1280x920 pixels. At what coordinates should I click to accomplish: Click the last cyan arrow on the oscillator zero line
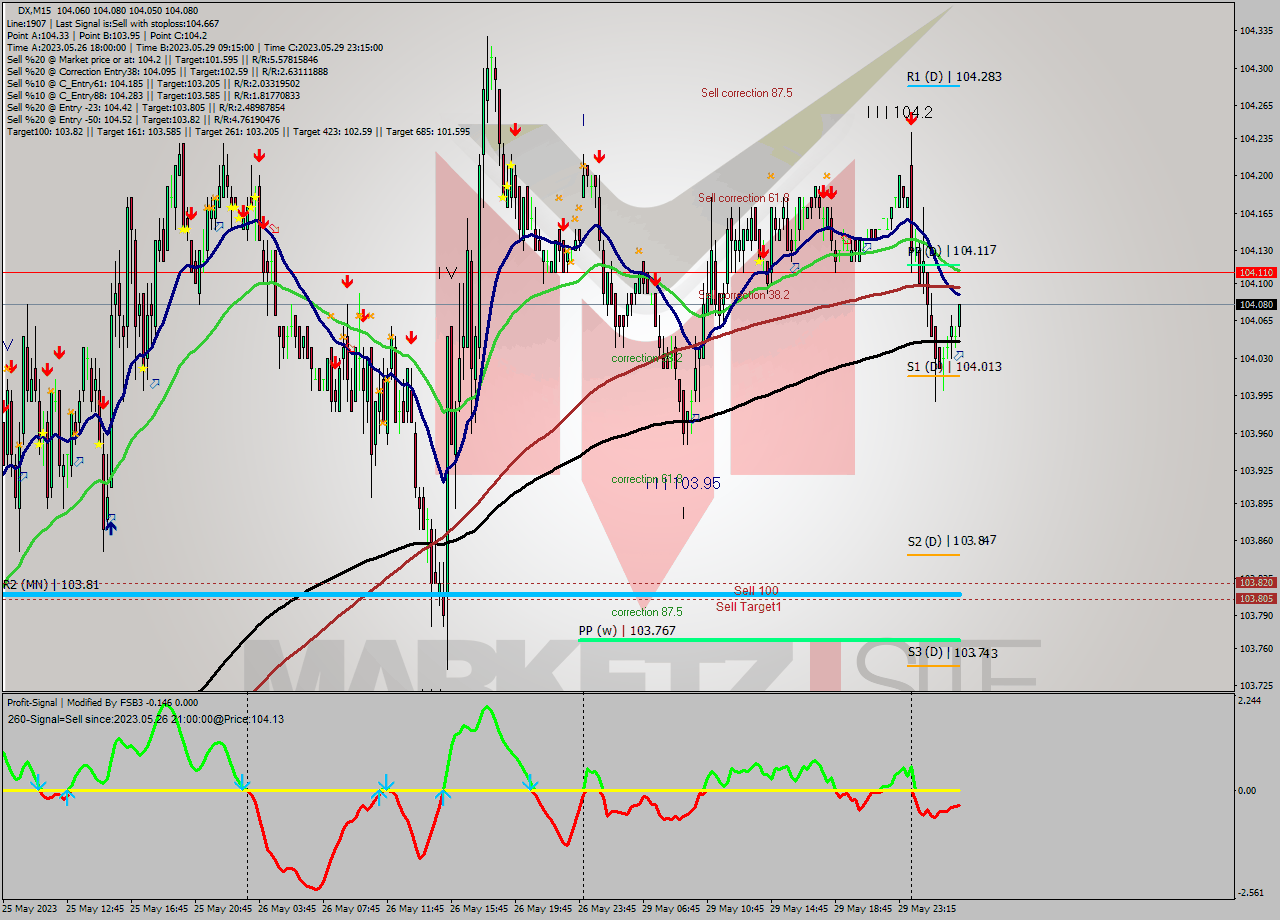click(x=531, y=783)
